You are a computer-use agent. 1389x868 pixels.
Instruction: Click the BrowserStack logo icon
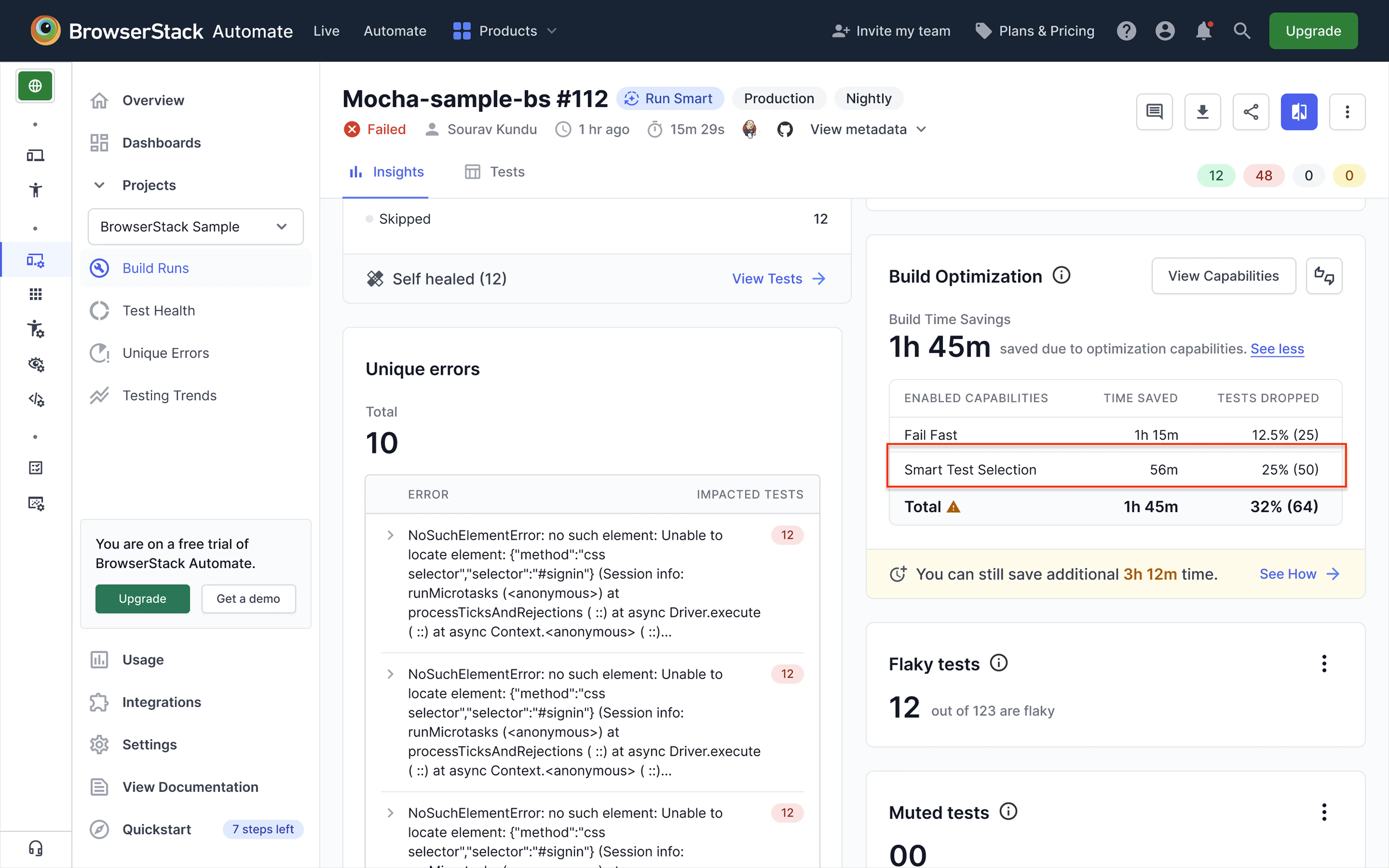pyautogui.click(x=45, y=30)
